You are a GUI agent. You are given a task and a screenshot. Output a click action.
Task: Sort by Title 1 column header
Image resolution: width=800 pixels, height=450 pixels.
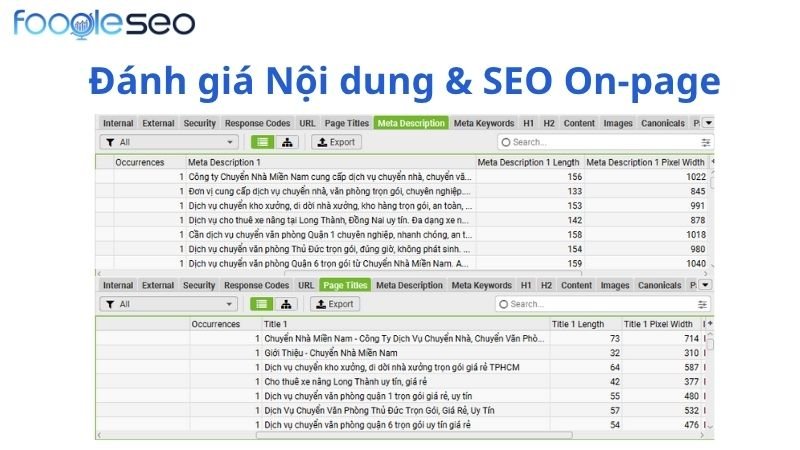point(406,324)
